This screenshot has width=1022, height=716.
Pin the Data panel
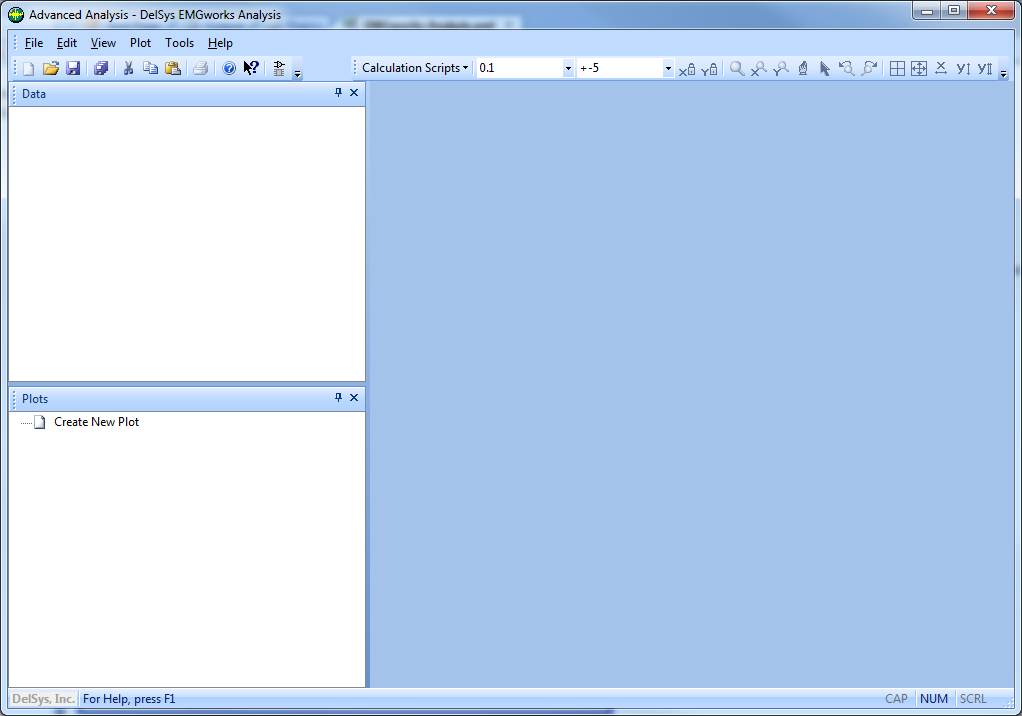[338, 93]
